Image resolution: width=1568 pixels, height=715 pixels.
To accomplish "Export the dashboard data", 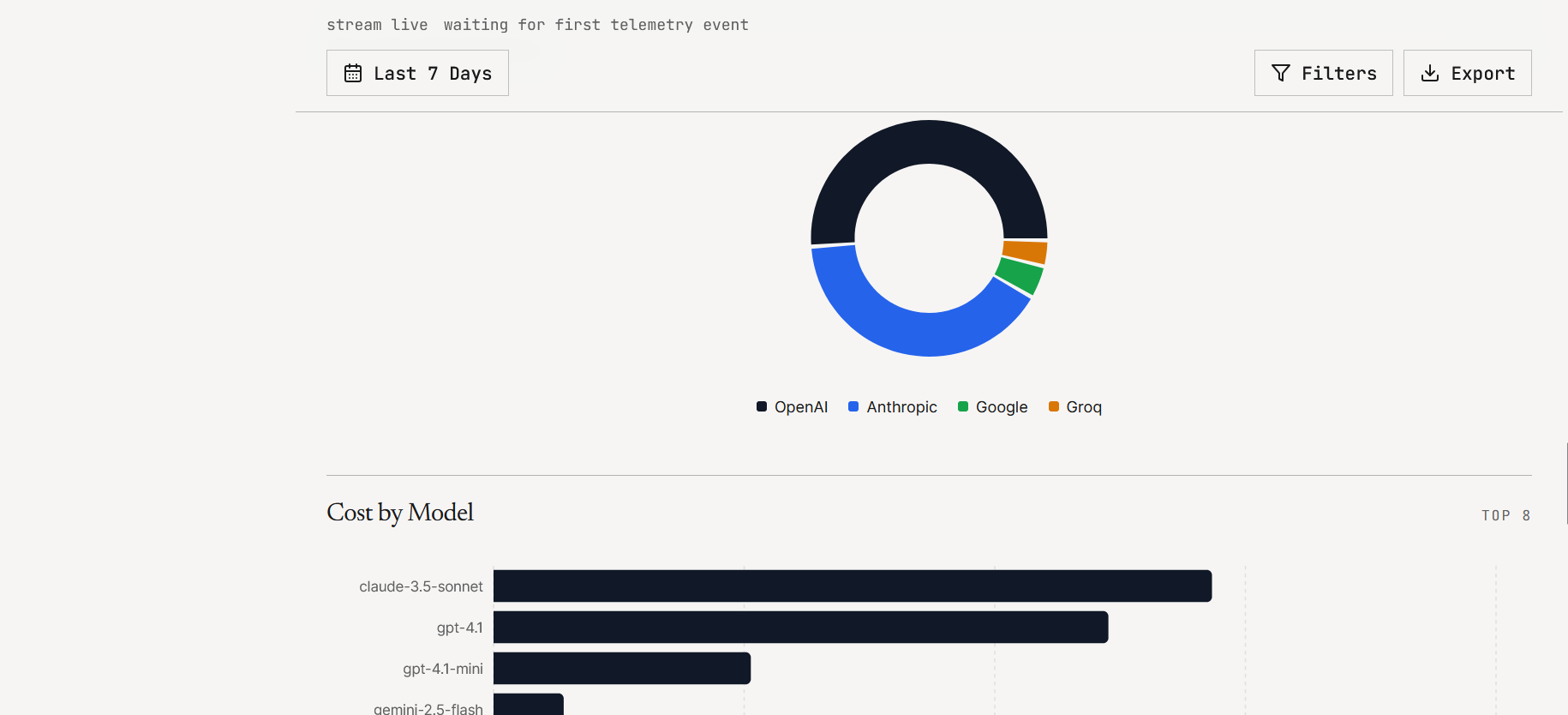I will coord(1467,73).
